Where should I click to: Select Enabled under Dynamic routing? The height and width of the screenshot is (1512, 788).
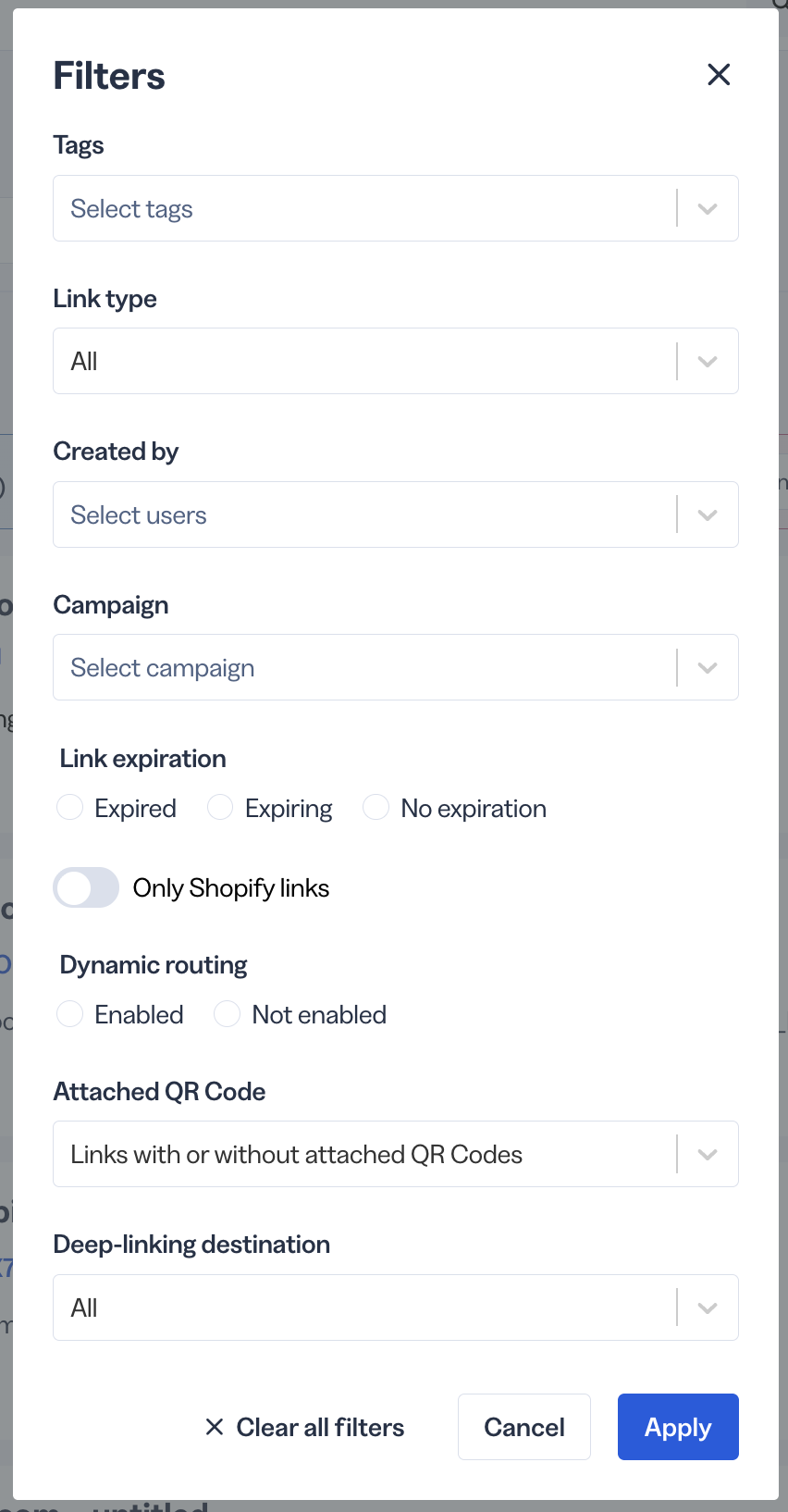[70, 1014]
